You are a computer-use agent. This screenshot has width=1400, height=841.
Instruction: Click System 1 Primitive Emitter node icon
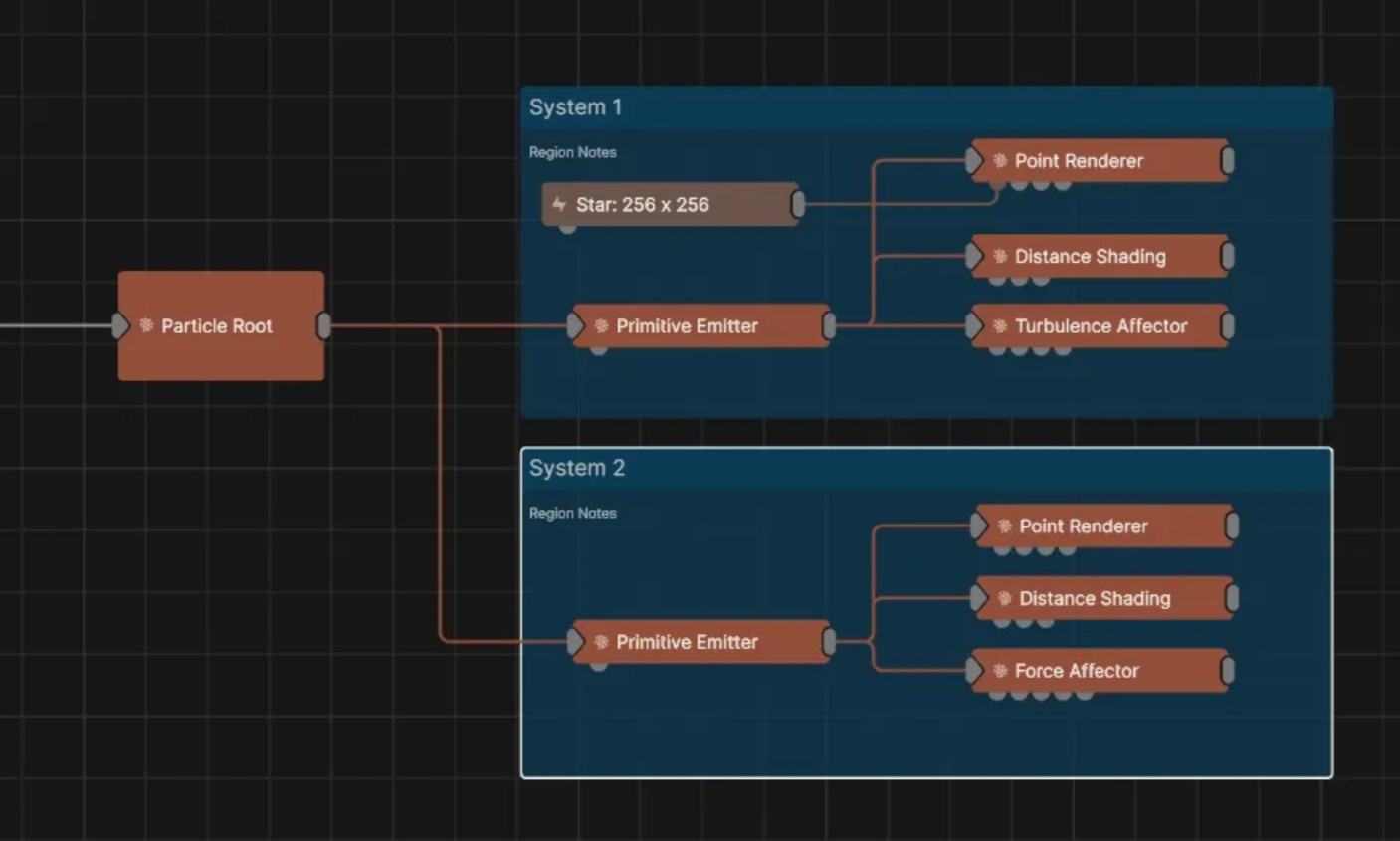601,325
